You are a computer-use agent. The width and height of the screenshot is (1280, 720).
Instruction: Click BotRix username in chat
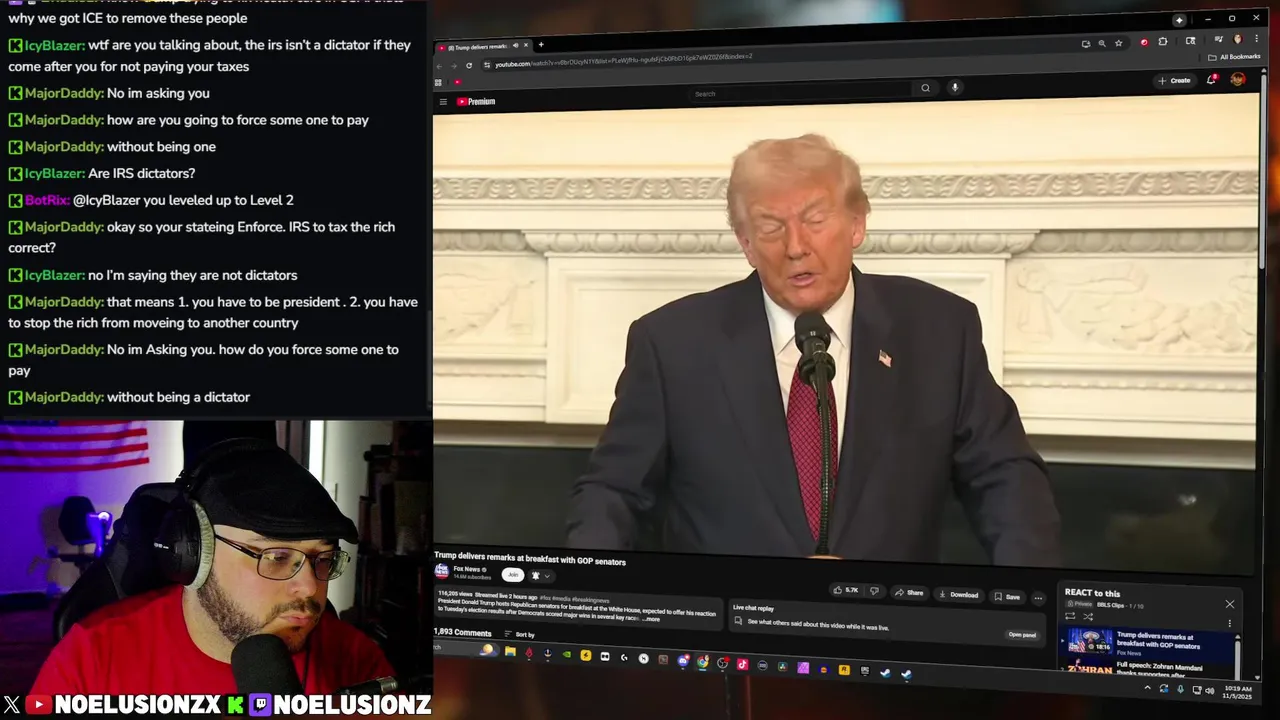coord(47,200)
